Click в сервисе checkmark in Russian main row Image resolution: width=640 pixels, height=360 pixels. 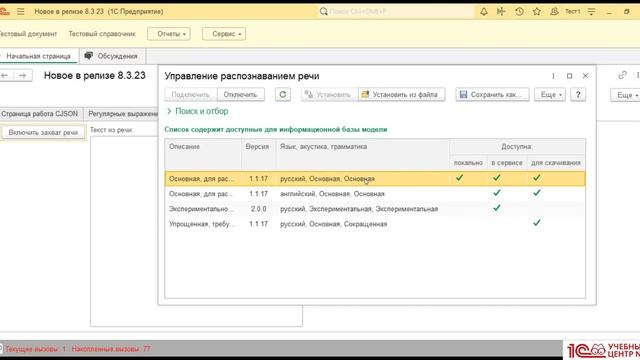click(x=496, y=178)
